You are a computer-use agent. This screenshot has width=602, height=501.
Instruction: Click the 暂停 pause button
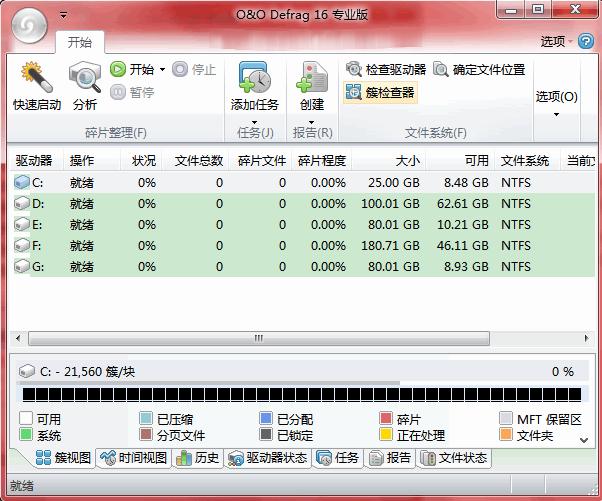pyautogui.click(x=132, y=92)
